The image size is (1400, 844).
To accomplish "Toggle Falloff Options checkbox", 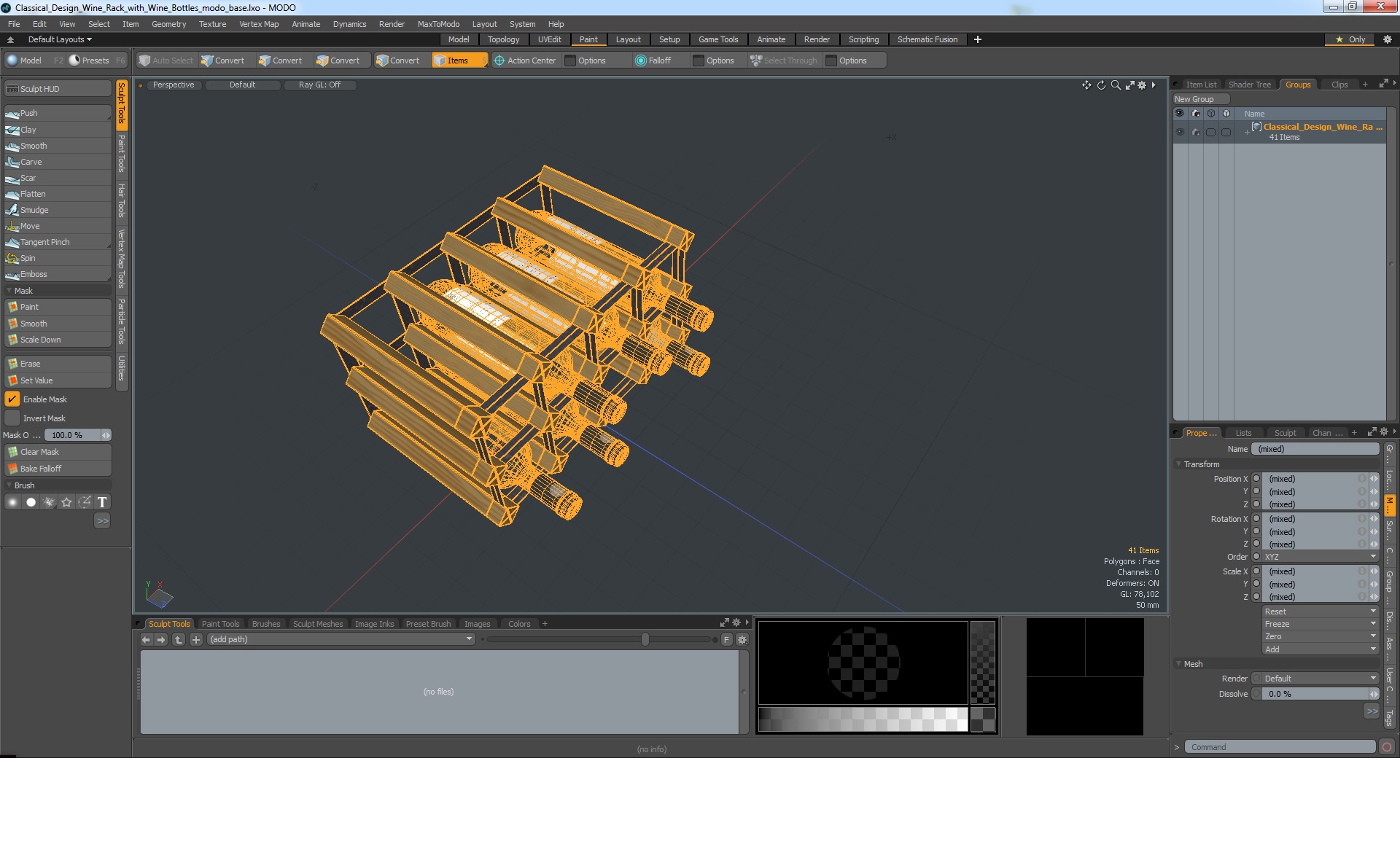I will click(x=698, y=60).
